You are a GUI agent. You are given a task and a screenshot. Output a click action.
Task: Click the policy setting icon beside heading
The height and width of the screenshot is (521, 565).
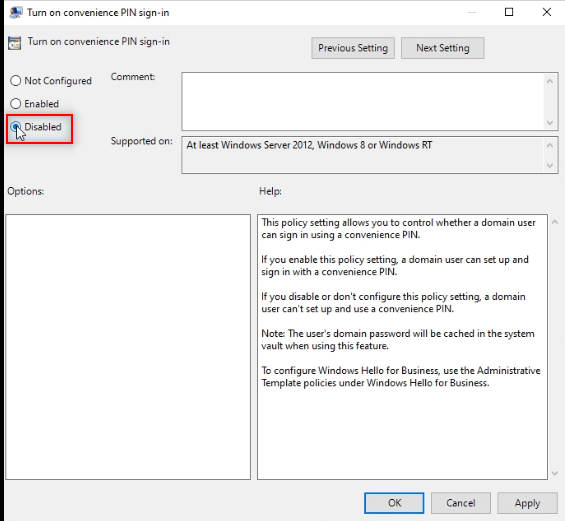pyautogui.click(x=15, y=43)
